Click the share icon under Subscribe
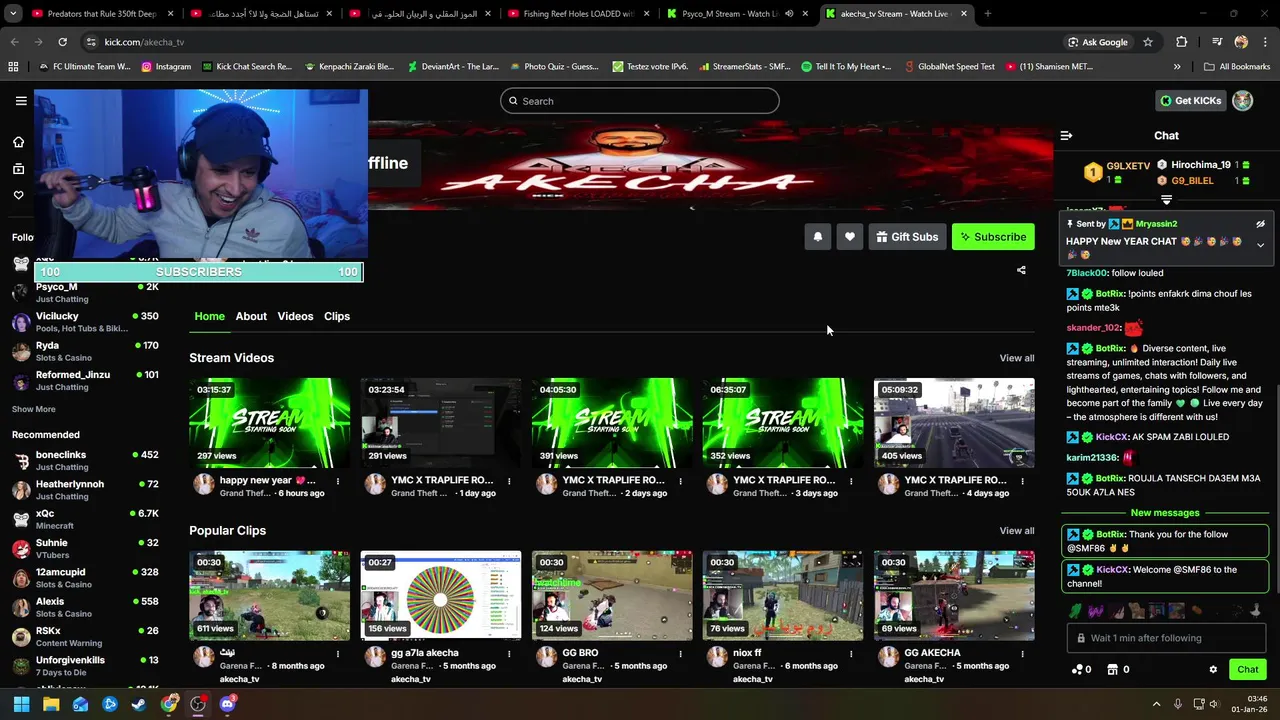The width and height of the screenshot is (1280, 720). point(1021,270)
